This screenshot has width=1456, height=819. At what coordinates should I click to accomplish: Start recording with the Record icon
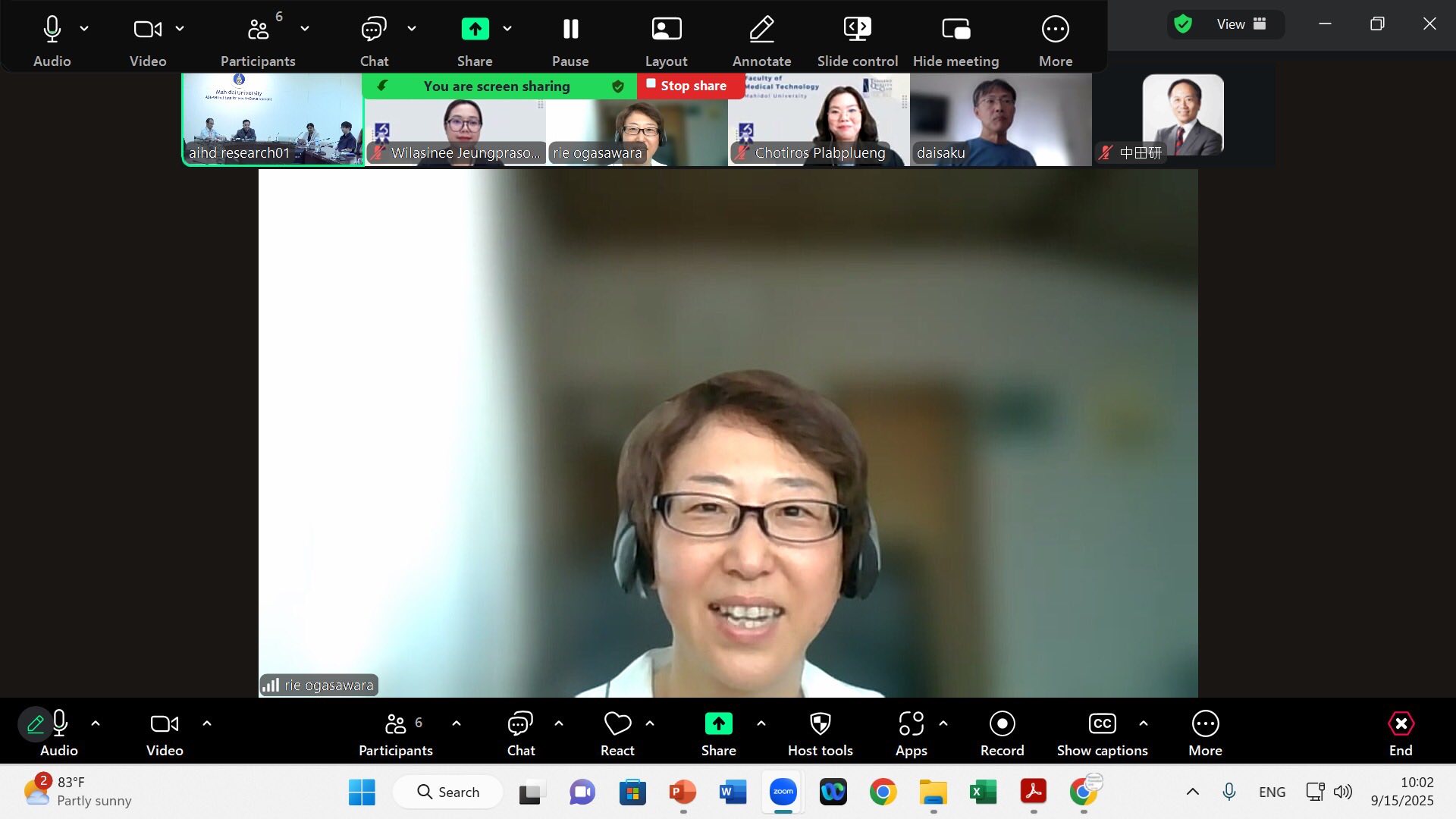point(1002,724)
